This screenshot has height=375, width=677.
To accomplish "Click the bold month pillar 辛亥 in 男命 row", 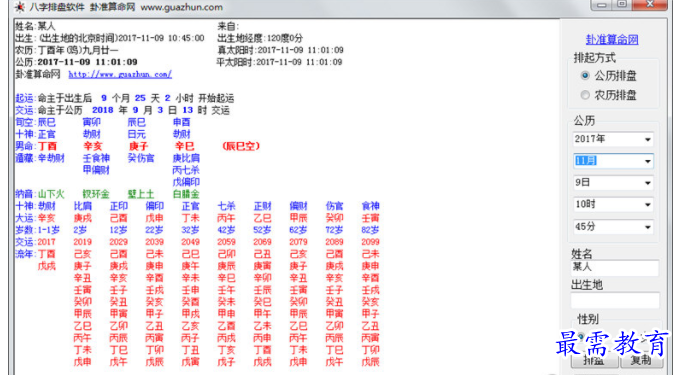I will [x=92, y=146].
